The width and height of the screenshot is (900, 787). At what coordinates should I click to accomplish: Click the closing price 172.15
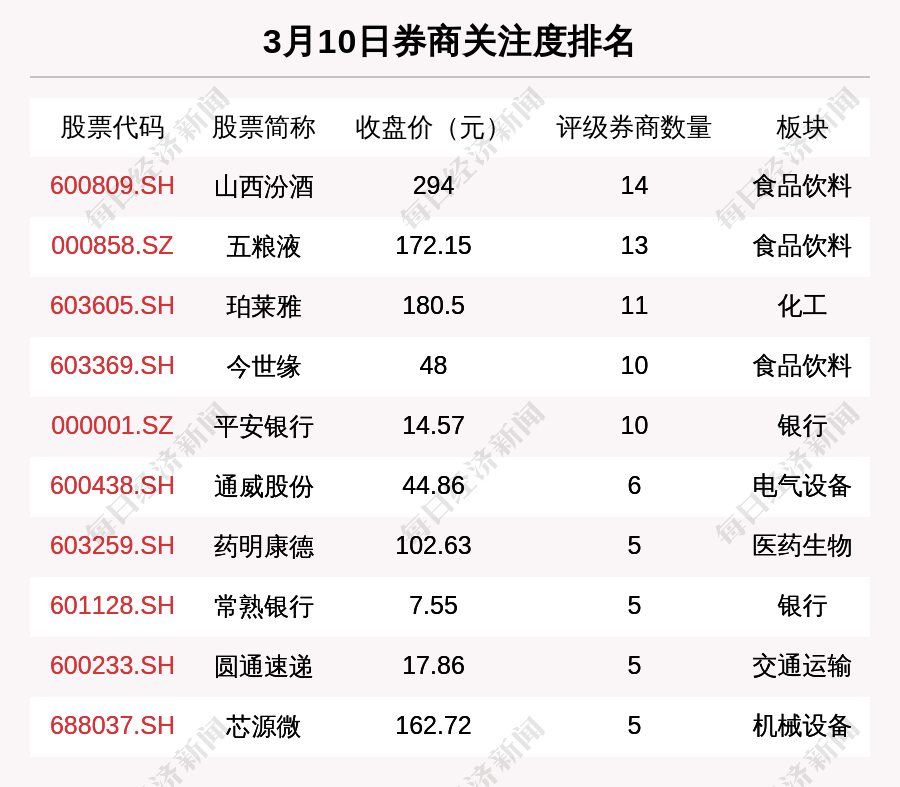point(433,246)
